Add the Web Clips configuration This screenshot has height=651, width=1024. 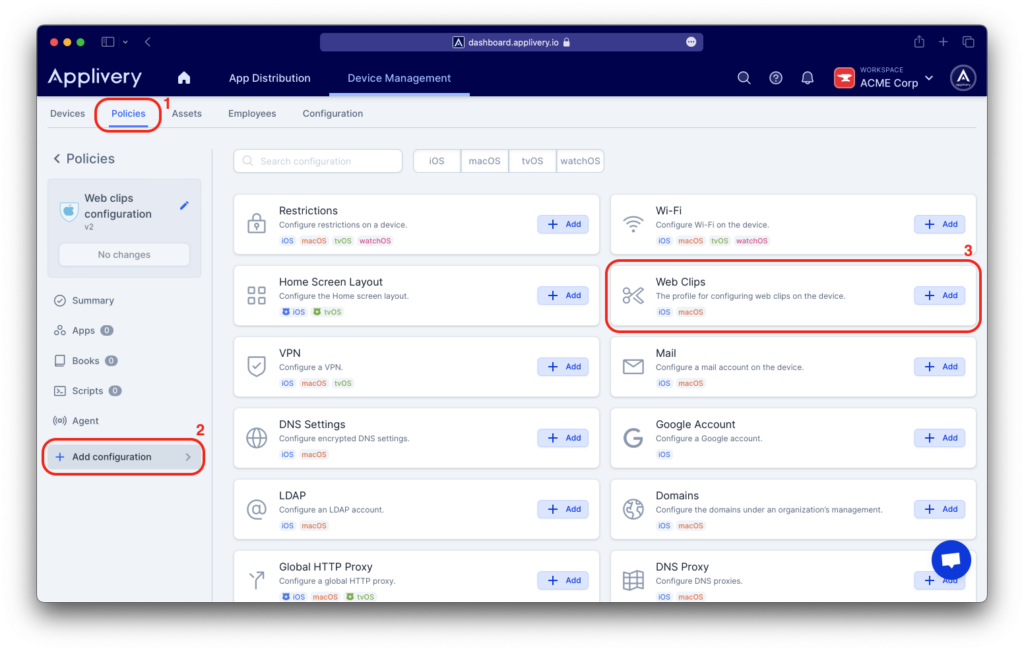tap(940, 295)
